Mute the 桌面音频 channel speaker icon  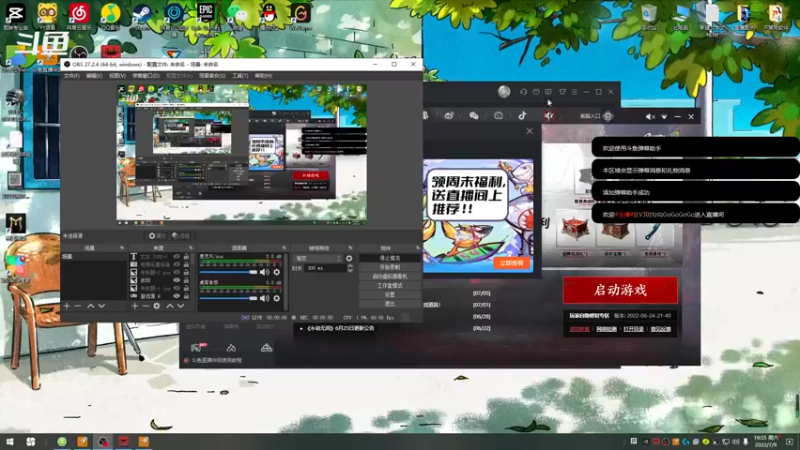coord(264,298)
